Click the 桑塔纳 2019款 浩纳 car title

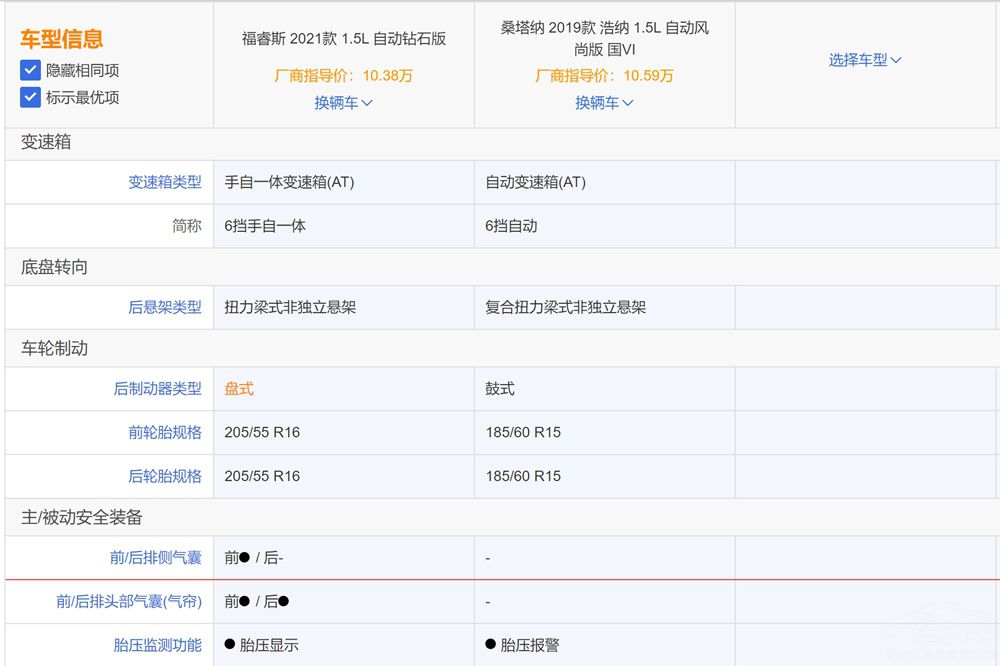(x=604, y=38)
